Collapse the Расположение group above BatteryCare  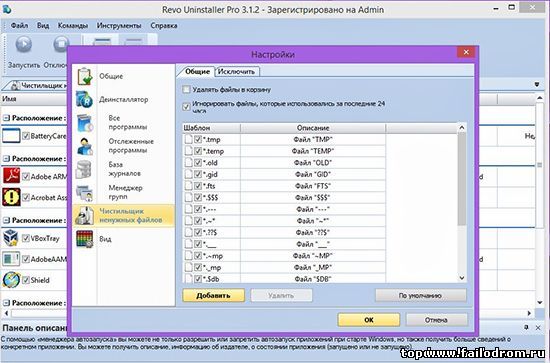pyautogui.click(x=6, y=118)
